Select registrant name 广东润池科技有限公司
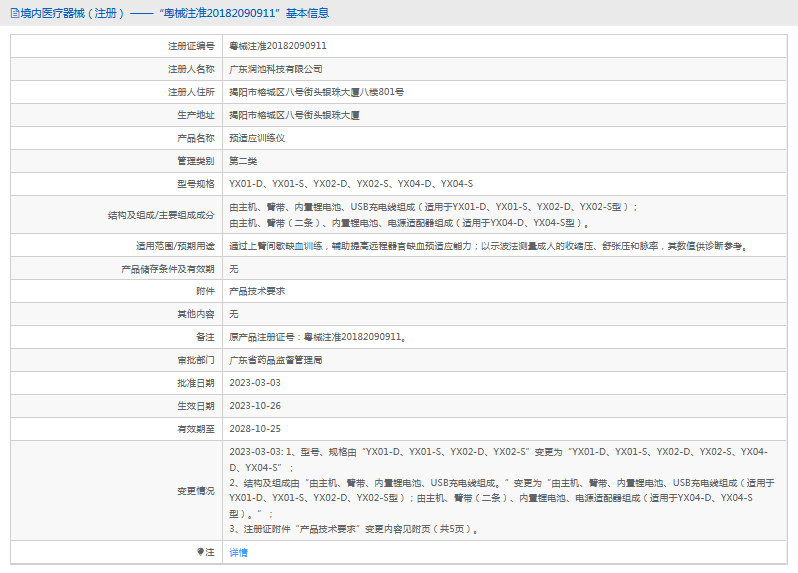This screenshot has height=573, width=798. tap(275, 69)
